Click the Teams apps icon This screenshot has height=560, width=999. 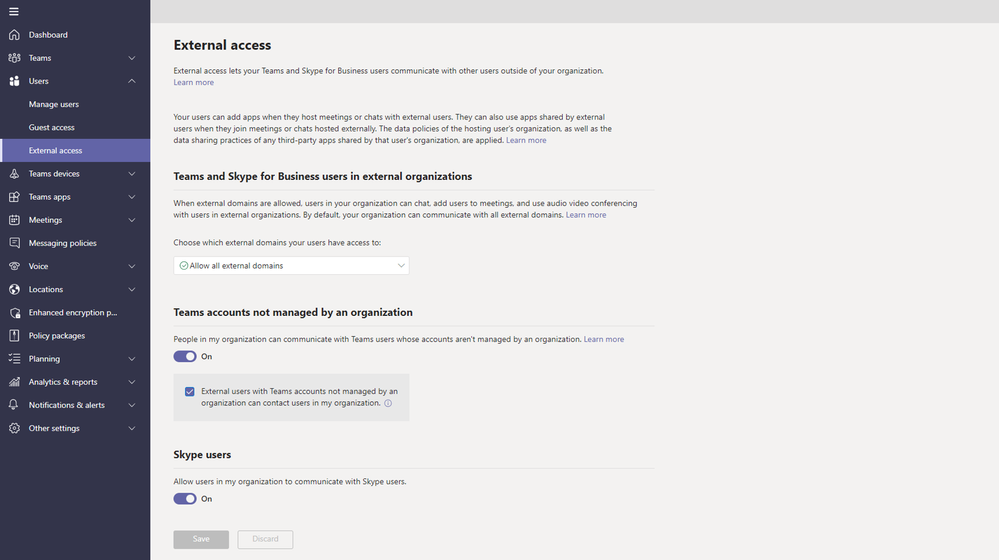coord(14,197)
